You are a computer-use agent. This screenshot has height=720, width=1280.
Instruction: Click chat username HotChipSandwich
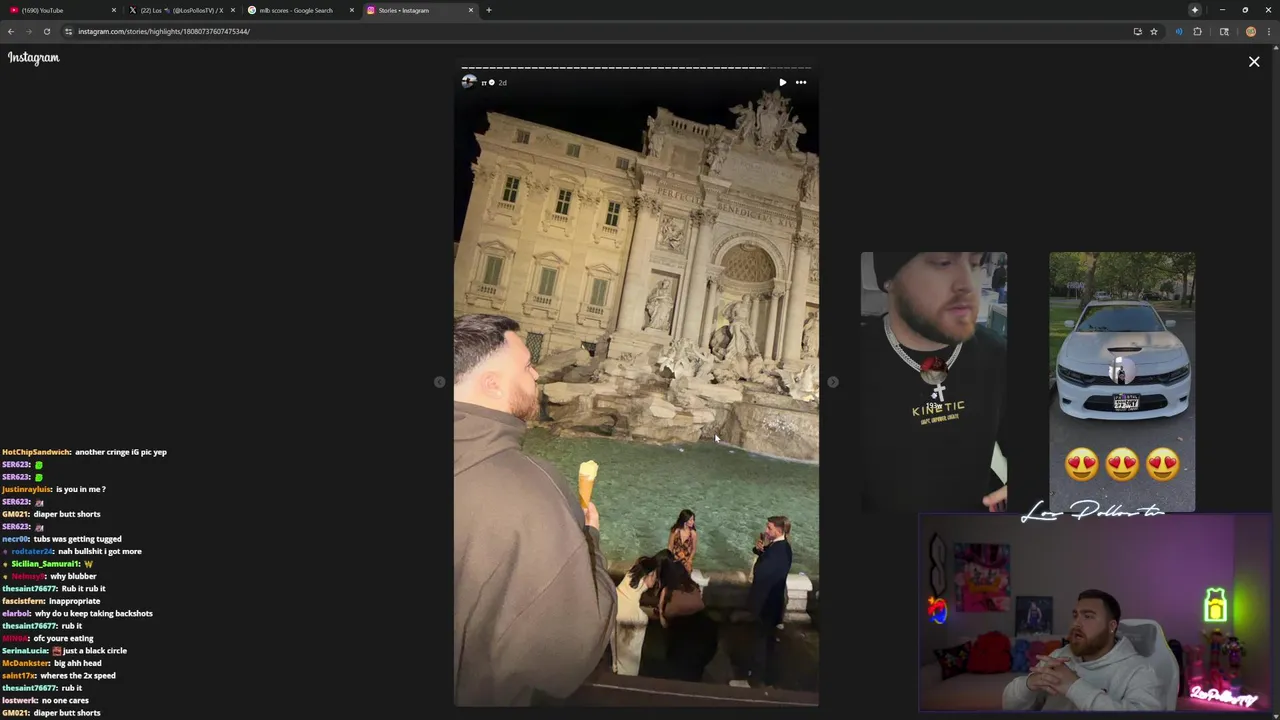[x=35, y=452]
